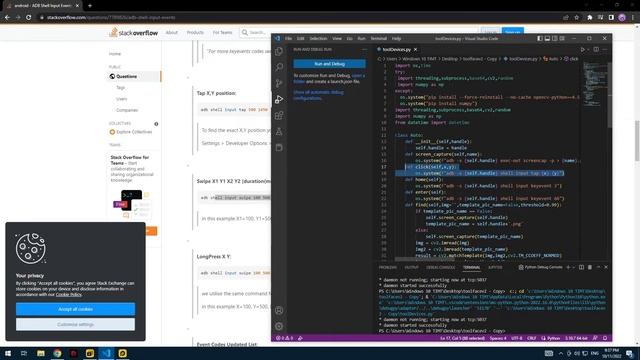Screen dimensions: 640x360
Task: Click the Run and Debug button
Action: pos(329,64)
